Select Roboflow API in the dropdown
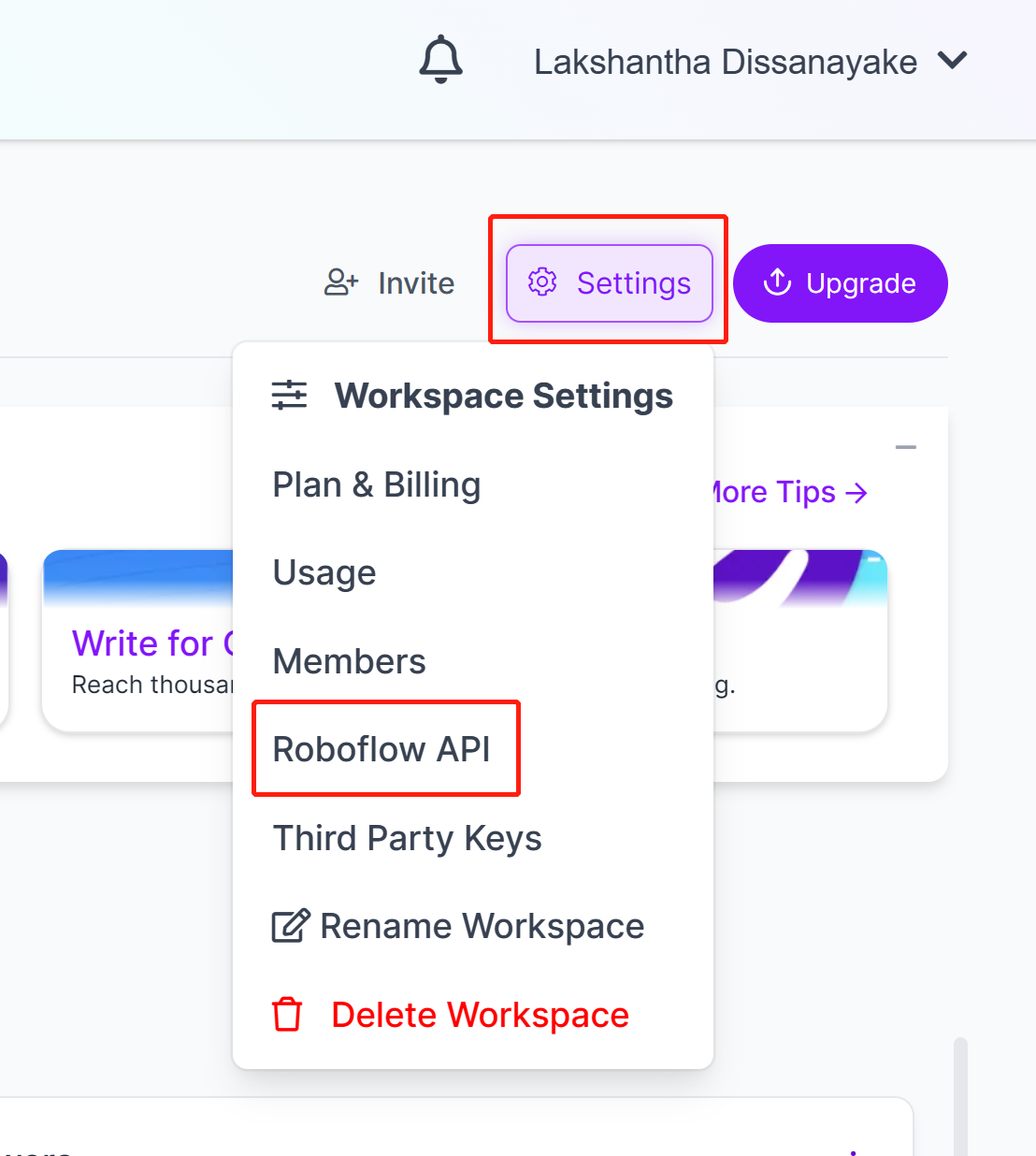The height and width of the screenshot is (1156, 1036). 381,749
